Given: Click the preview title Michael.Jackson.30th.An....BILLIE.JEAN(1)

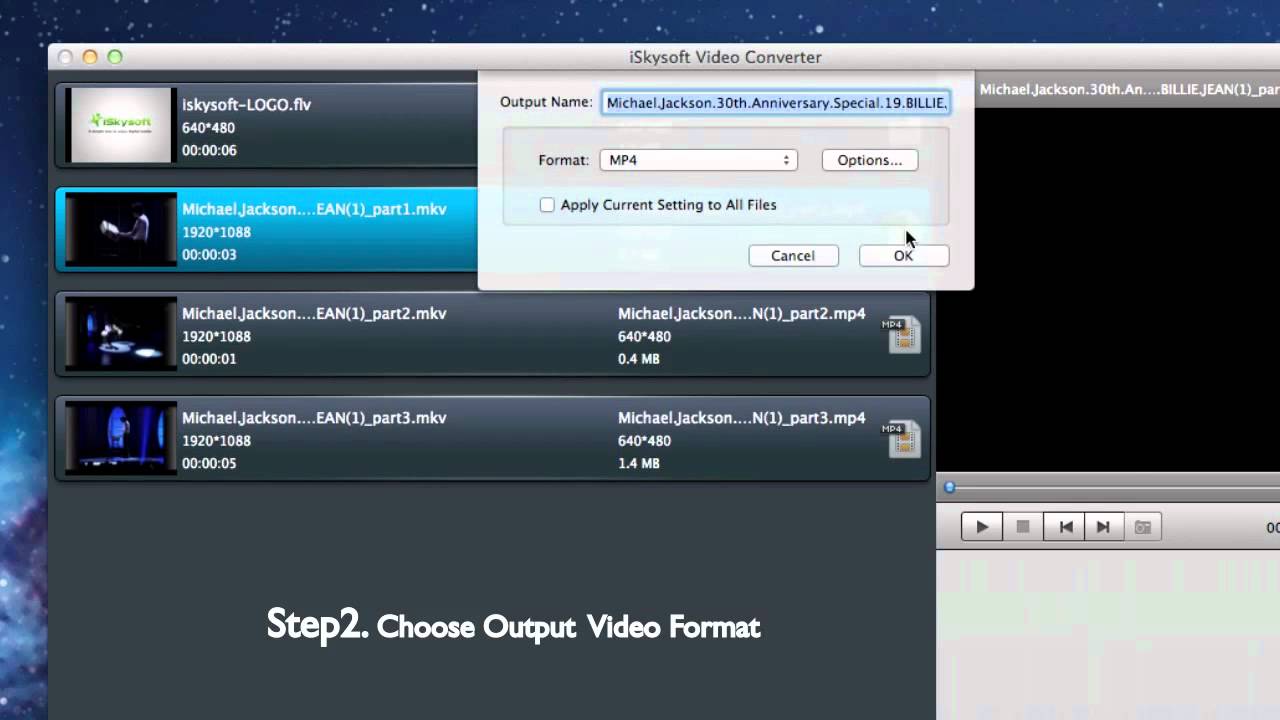Looking at the screenshot, I should click(x=1129, y=89).
